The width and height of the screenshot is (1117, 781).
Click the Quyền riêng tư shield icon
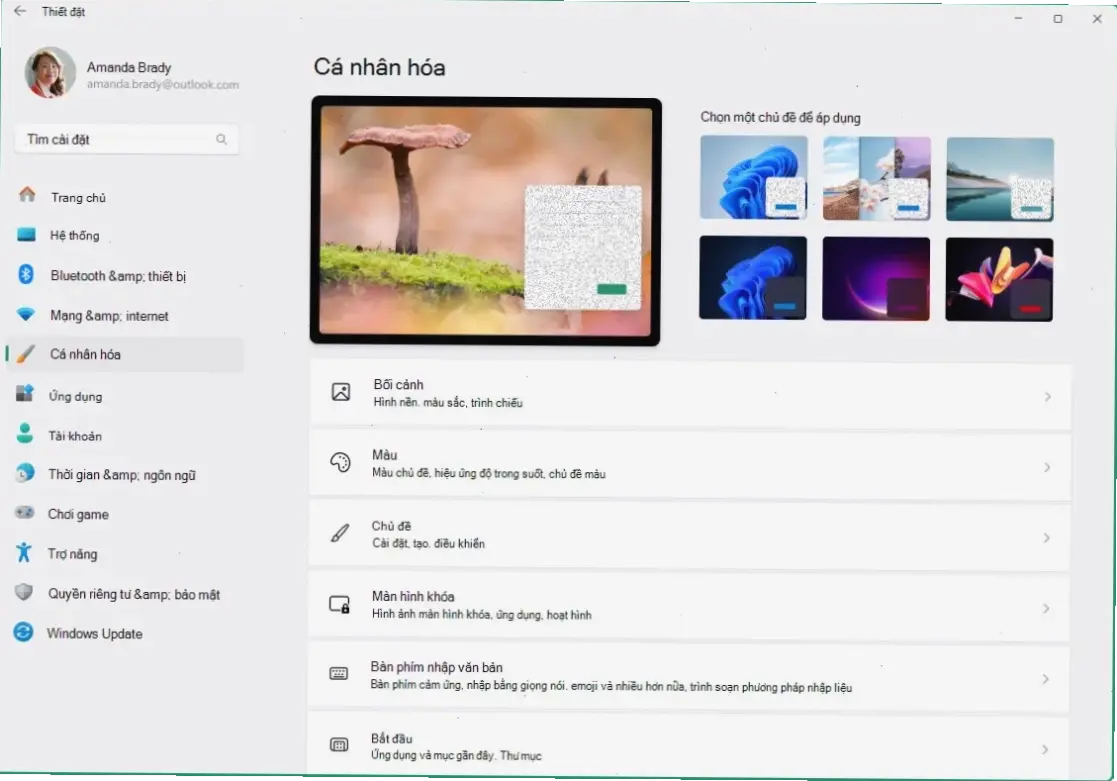point(25,593)
